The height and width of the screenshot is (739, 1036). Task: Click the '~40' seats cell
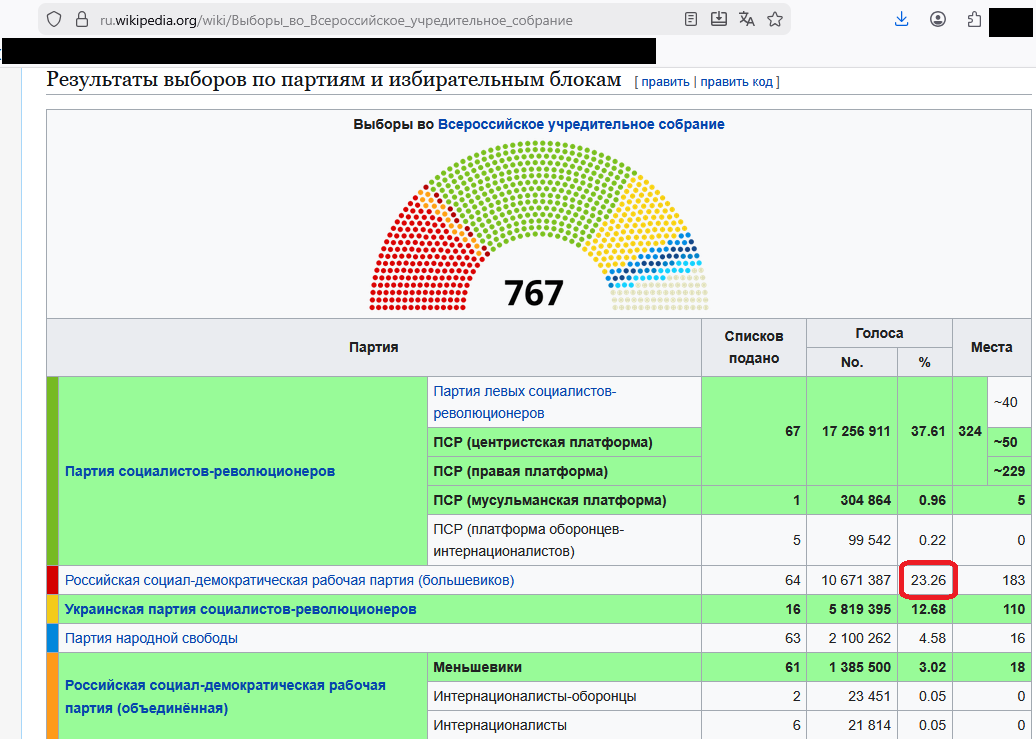pyautogui.click(x=1010, y=402)
